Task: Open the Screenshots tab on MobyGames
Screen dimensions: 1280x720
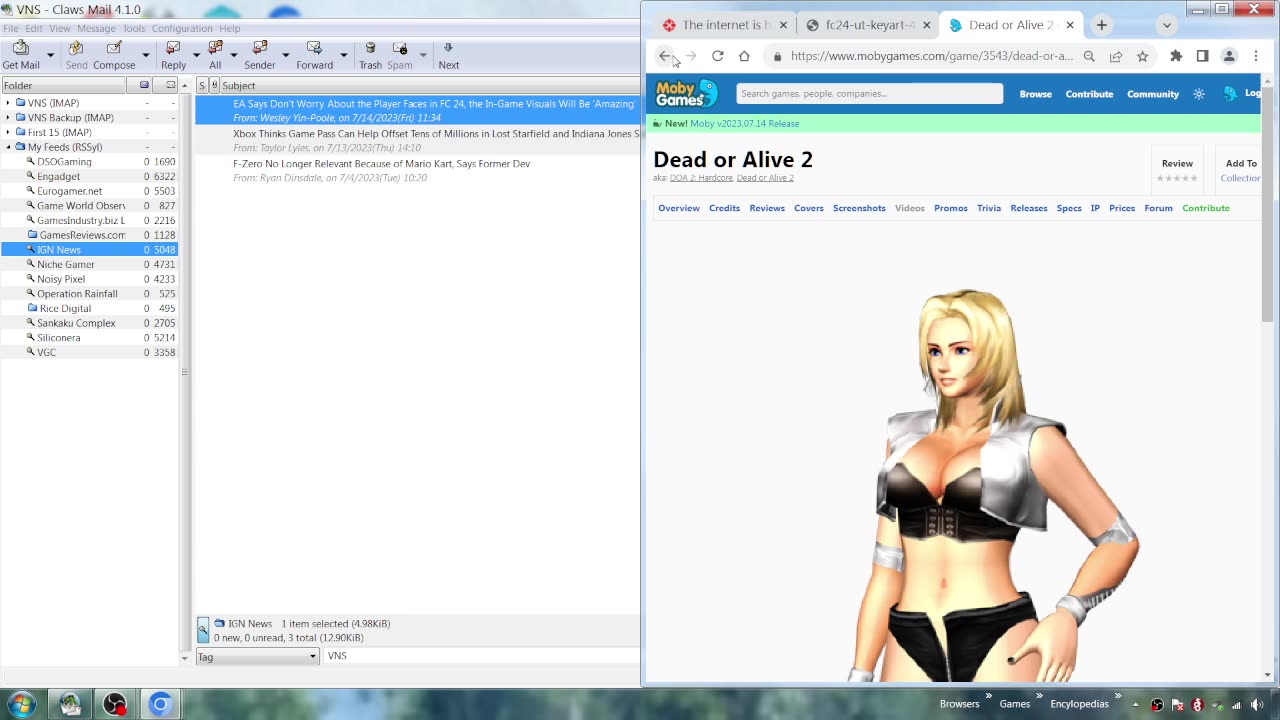Action: click(859, 208)
